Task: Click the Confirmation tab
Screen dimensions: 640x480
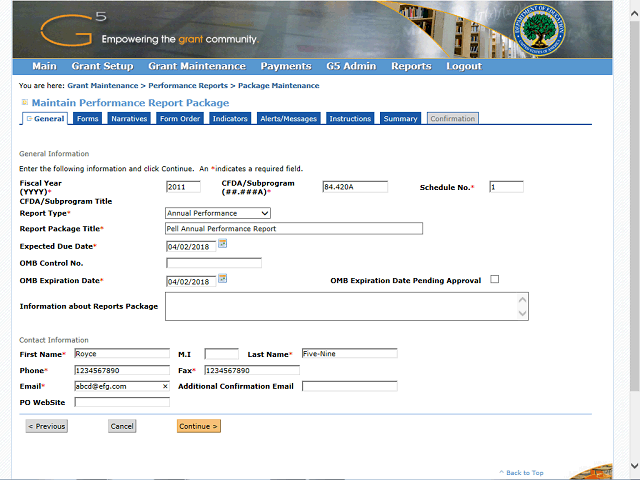Action: click(x=453, y=118)
